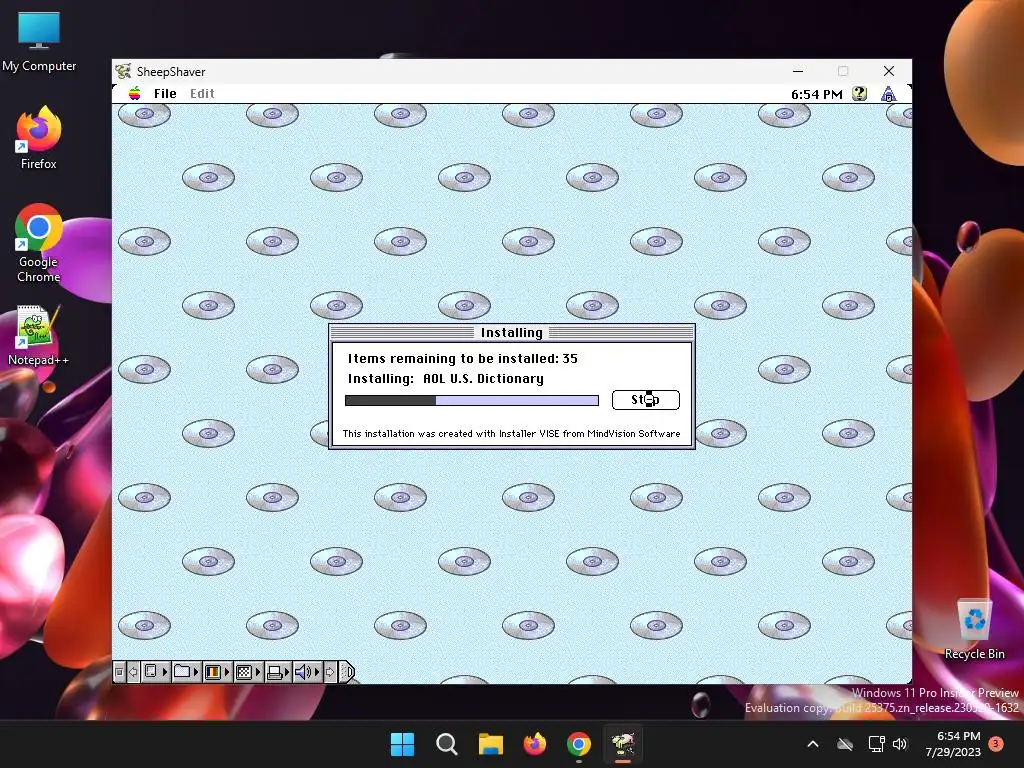Open the notification count badge

coord(996,743)
